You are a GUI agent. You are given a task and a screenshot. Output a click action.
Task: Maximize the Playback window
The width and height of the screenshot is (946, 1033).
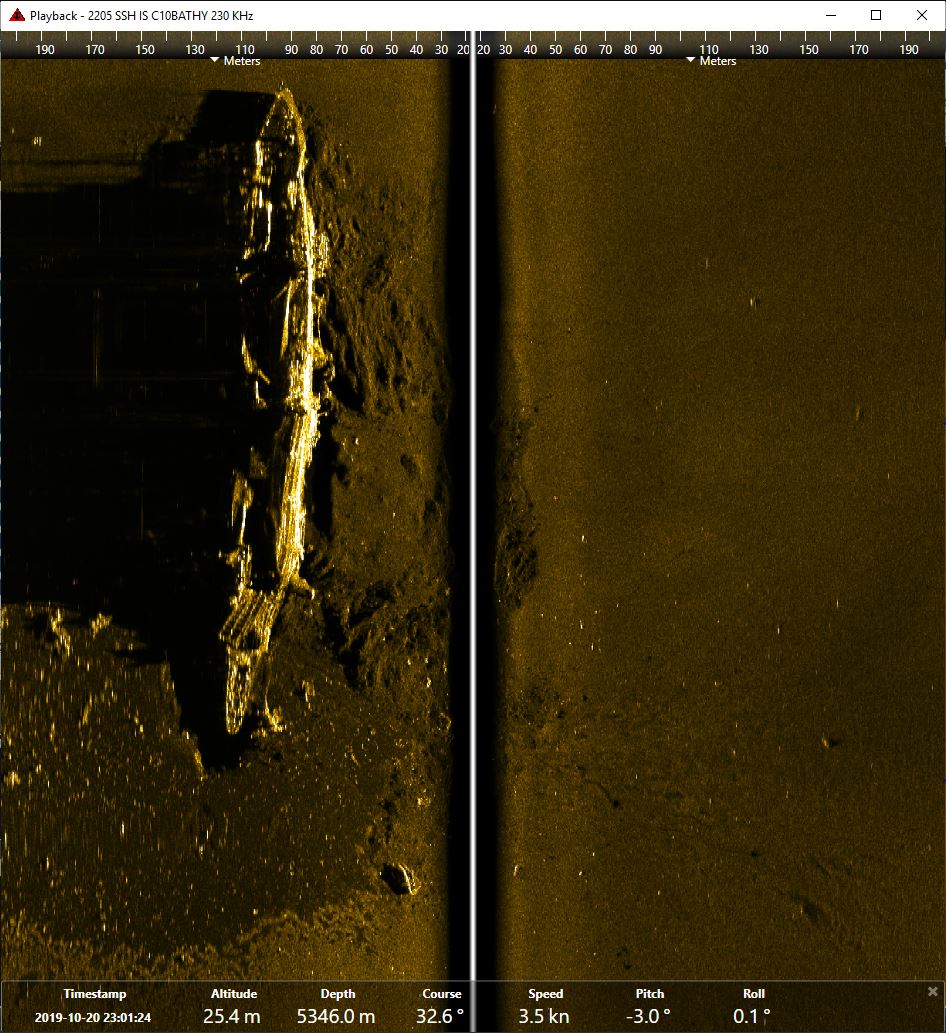point(876,15)
